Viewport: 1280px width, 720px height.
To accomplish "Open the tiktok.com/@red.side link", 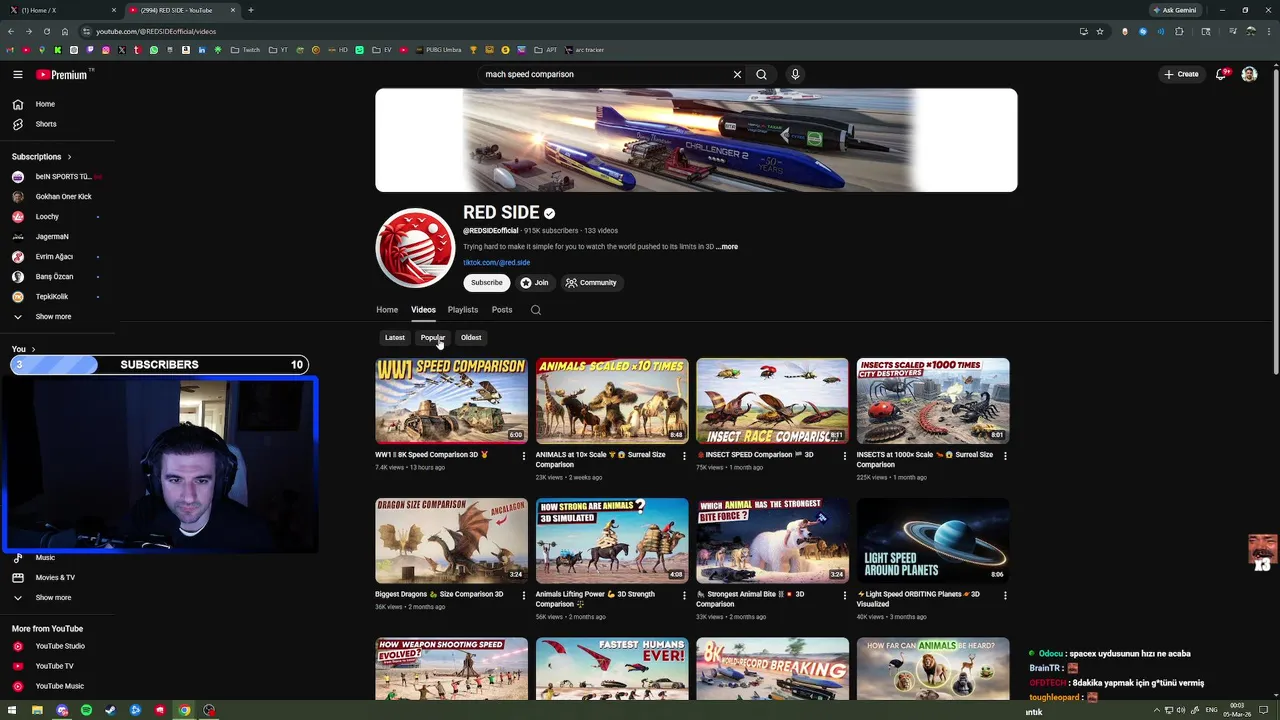I will coord(496,263).
